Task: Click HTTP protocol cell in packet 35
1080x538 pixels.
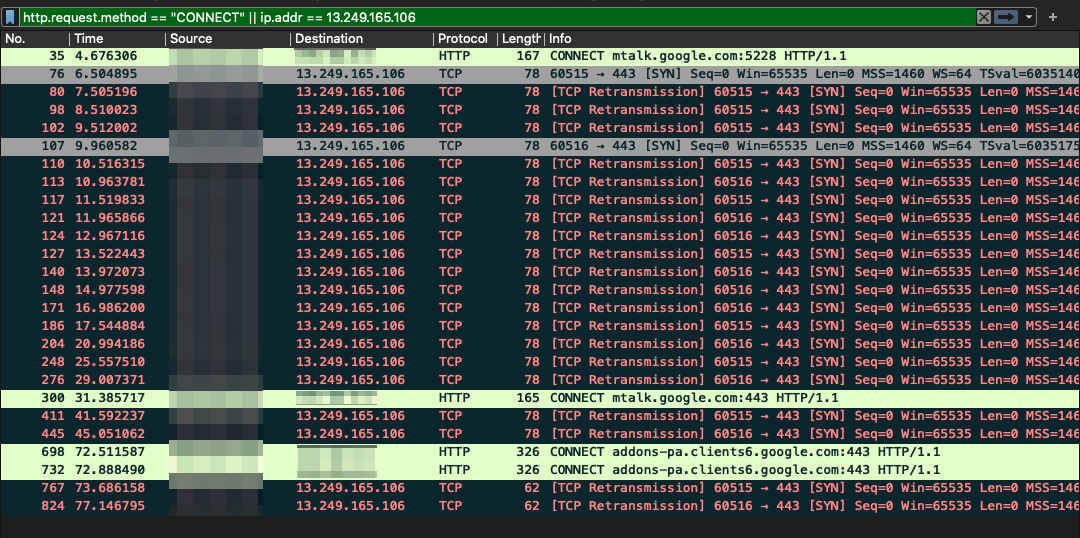Action: [x=454, y=56]
